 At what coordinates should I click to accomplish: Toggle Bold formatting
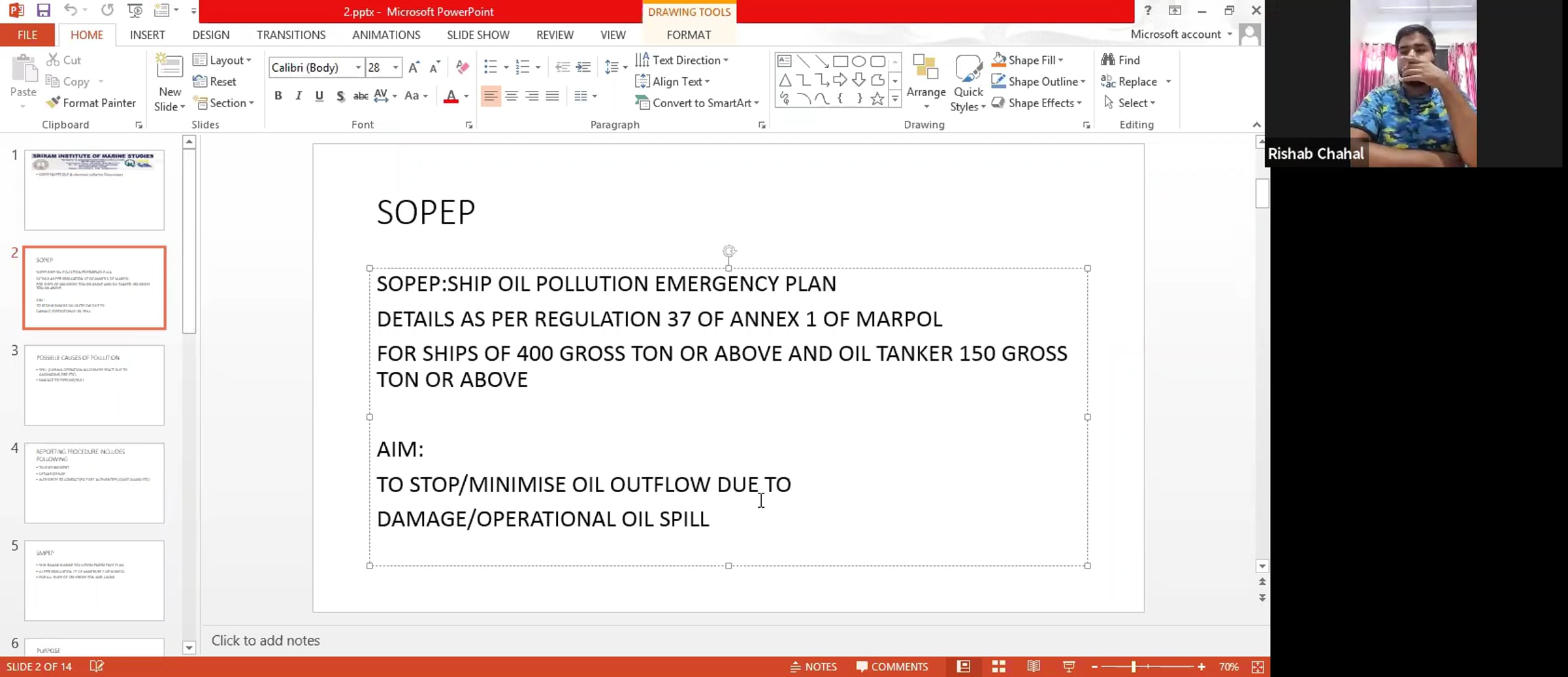click(x=278, y=96)
